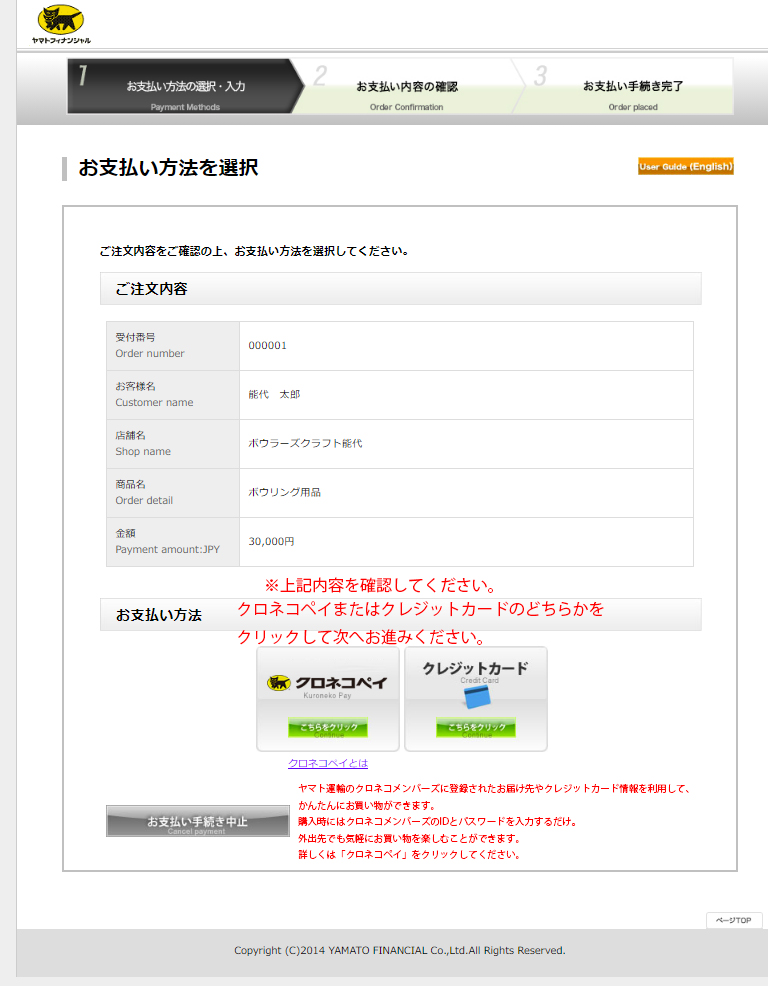Click the ご注文内容 section header
The width and height of the screenshot is (768, 986).
[x=401, y=289]
